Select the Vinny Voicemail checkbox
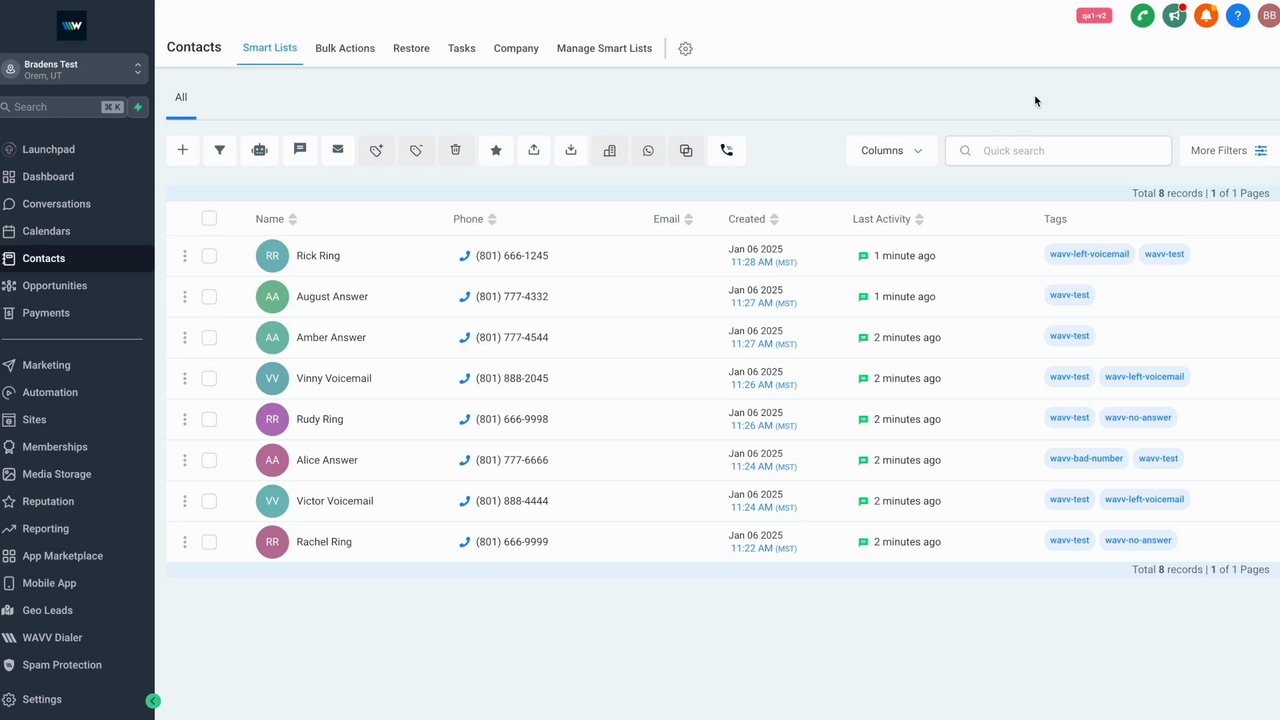 [x=209, y=378]
